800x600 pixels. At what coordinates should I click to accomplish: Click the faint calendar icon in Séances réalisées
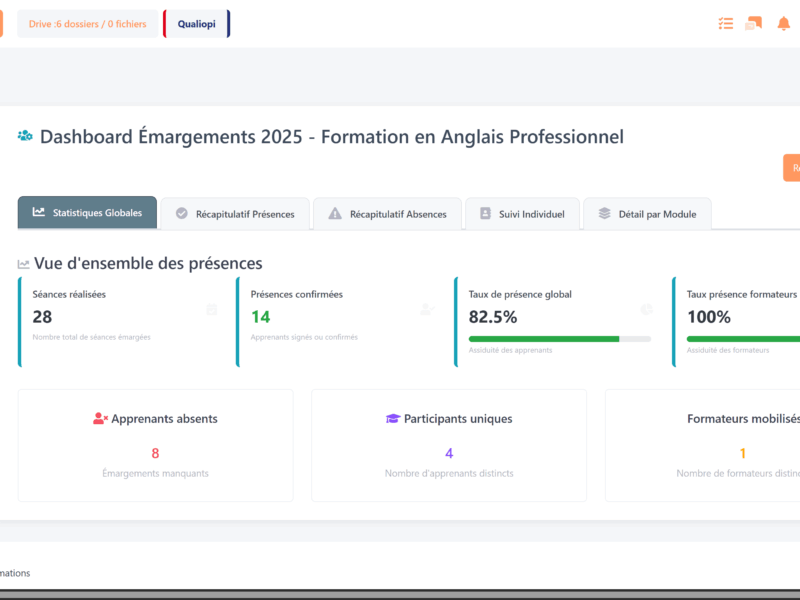pyautogui.click(x=211, y=310)
